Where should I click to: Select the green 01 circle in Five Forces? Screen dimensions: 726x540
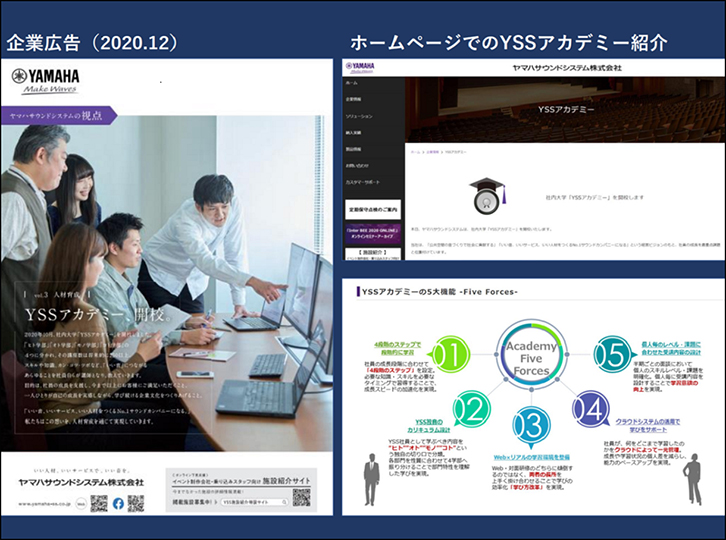[451, 354]
